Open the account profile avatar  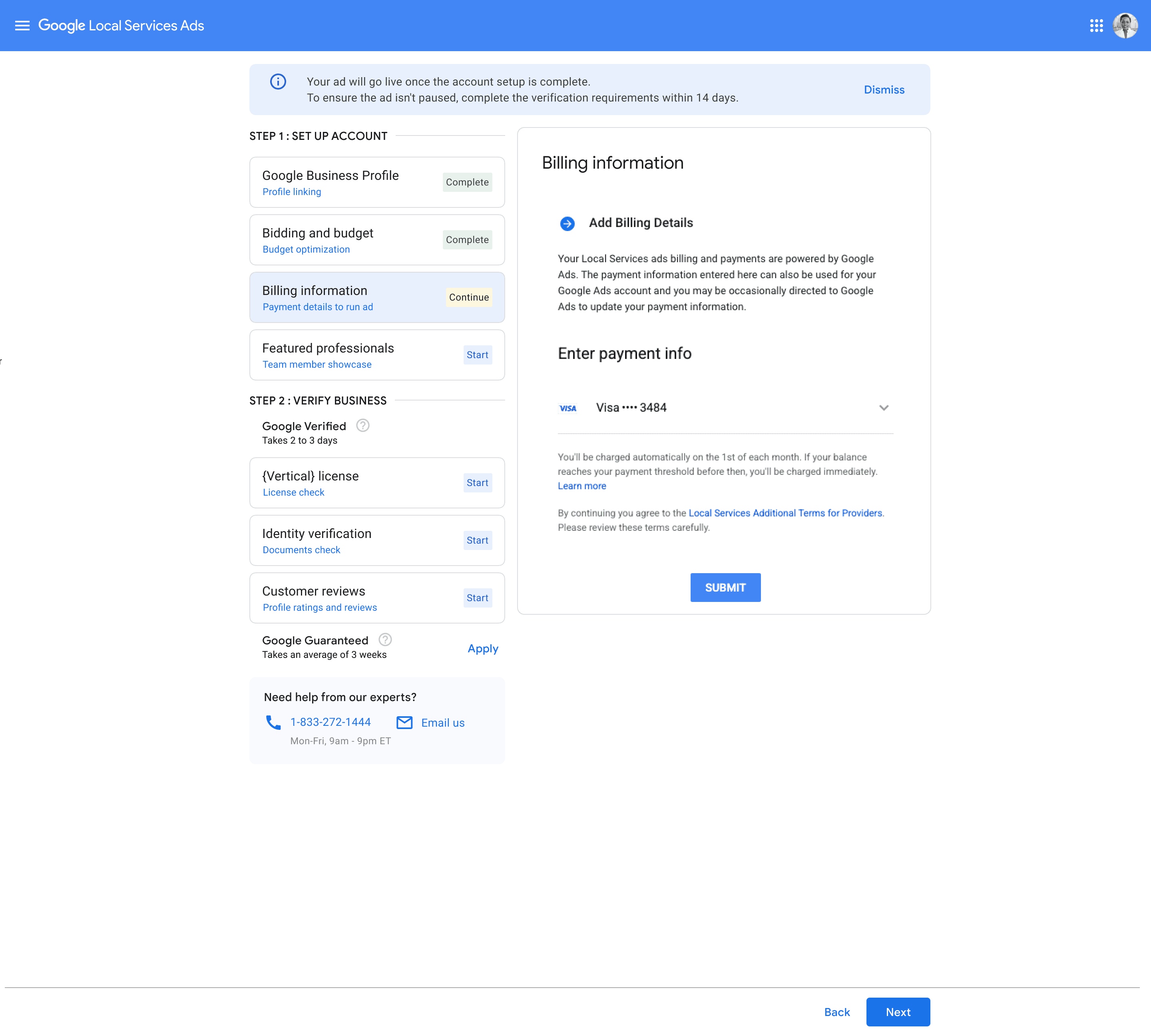[x=1125, y=26]
